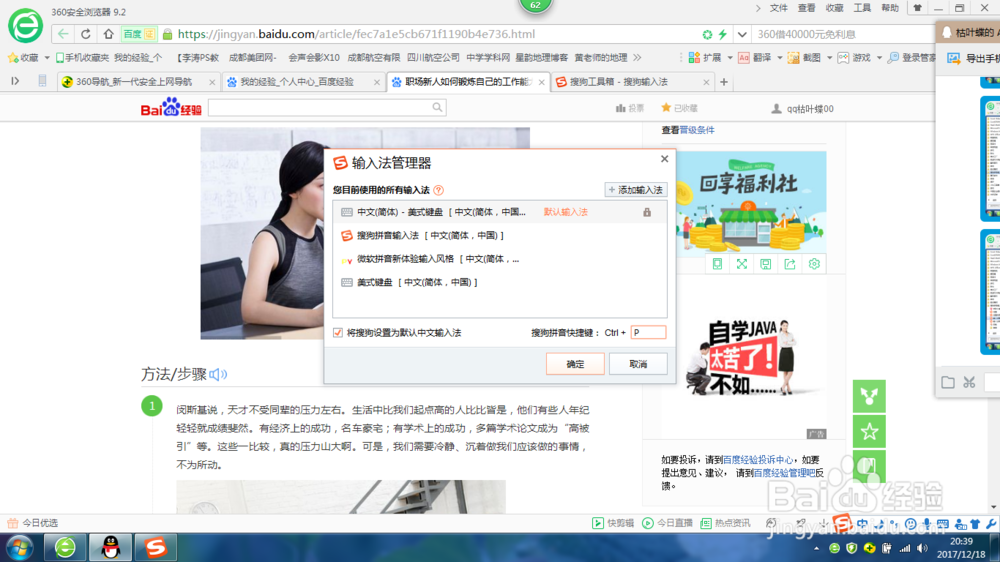
Task: Click 今日直播 in status bar
Action: click(667, 523)
